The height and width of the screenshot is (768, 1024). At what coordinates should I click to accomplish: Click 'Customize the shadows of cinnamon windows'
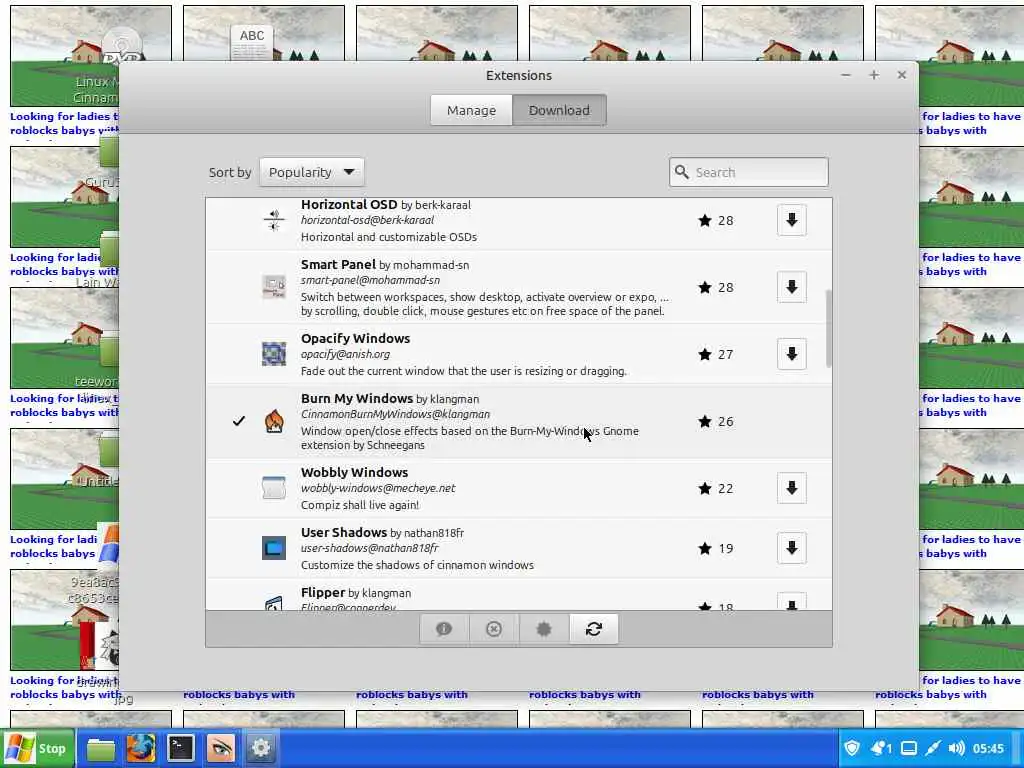tap(417, 565)
